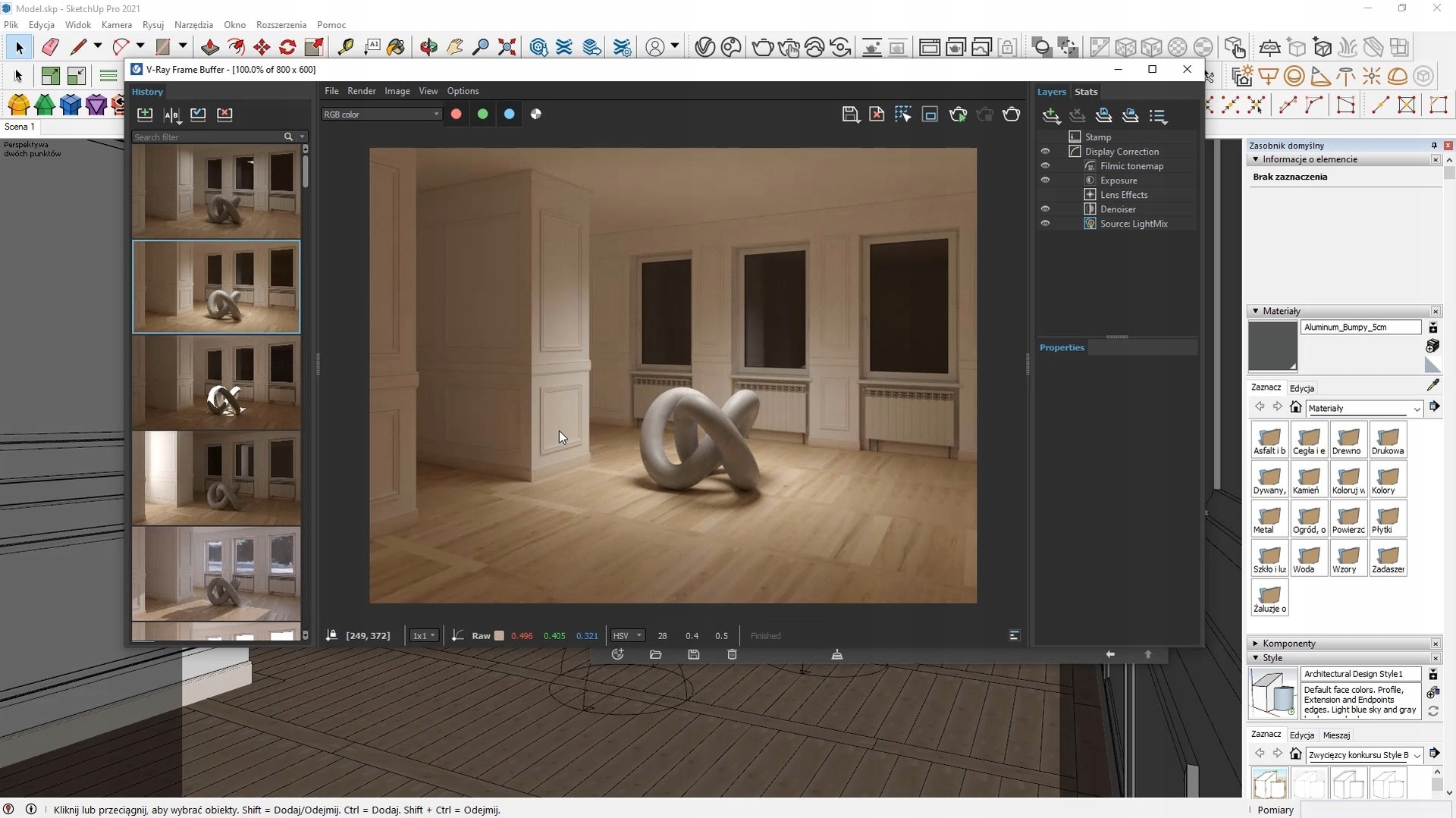This screenshot has width=1456, height=818.
Task: Click the Aluminum_Bumpy_5cm material swatch
Action: (x=1272, y=346)
